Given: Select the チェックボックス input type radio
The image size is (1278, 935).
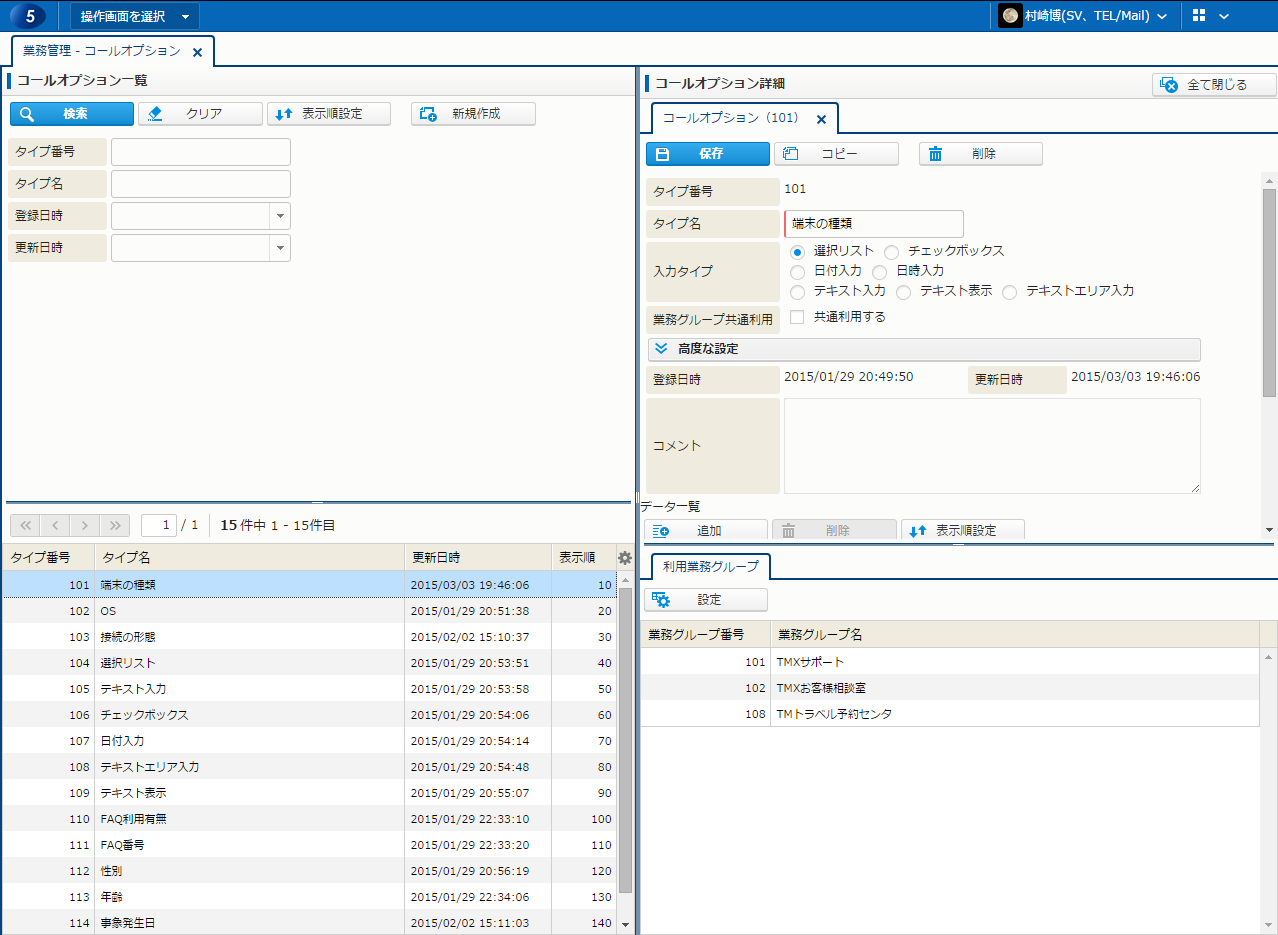Looking at the screenshot, I should (x=891, y=252).
